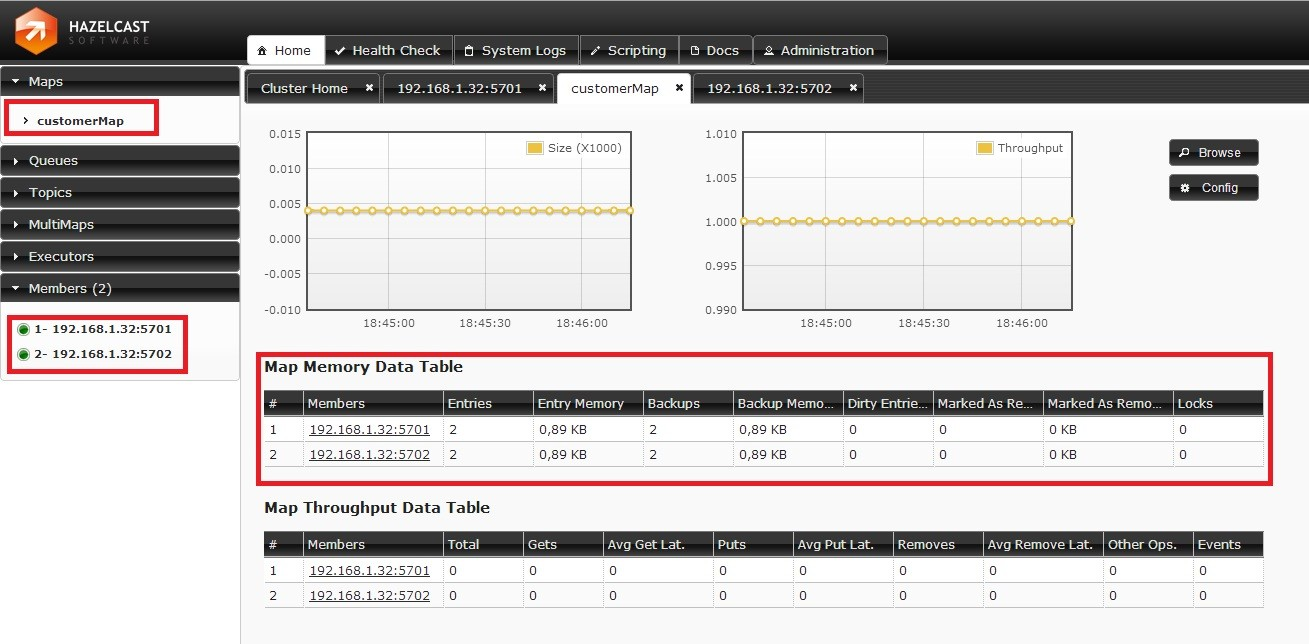This screenshot has height=644, width=1309.
Task: Sort Throughput table by Total column
Action: click(483, 544)
